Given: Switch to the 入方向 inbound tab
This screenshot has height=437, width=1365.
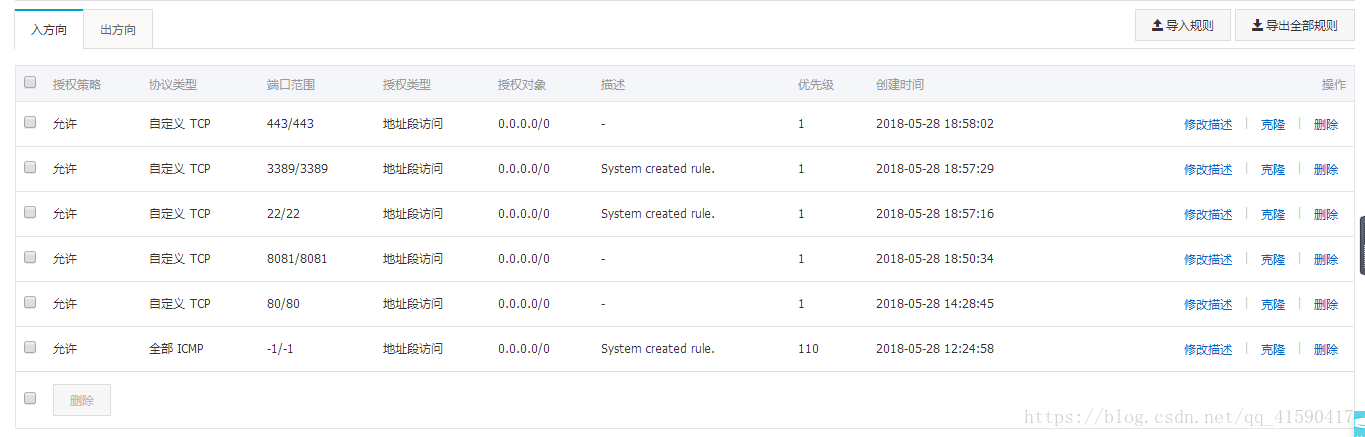Looking at the screenshot, I should point(49,30).
